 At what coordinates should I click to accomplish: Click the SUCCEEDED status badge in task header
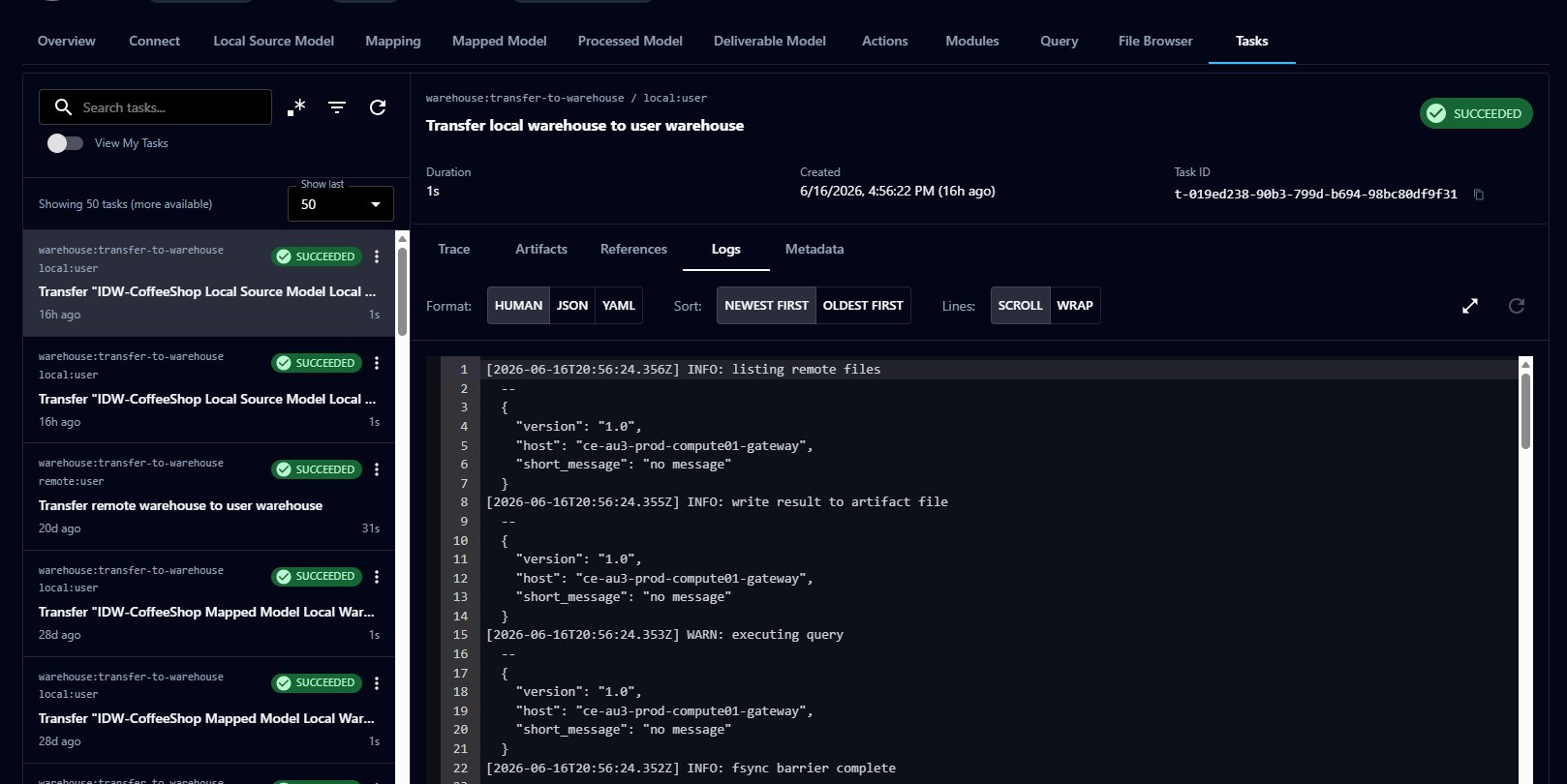pyautogui.click(x=1476, y=113)
